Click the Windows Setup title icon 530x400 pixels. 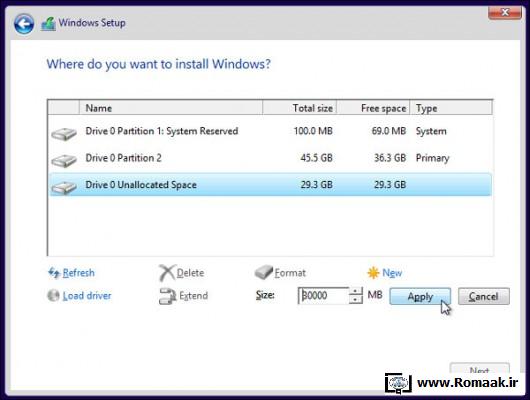tap(48, 24)
